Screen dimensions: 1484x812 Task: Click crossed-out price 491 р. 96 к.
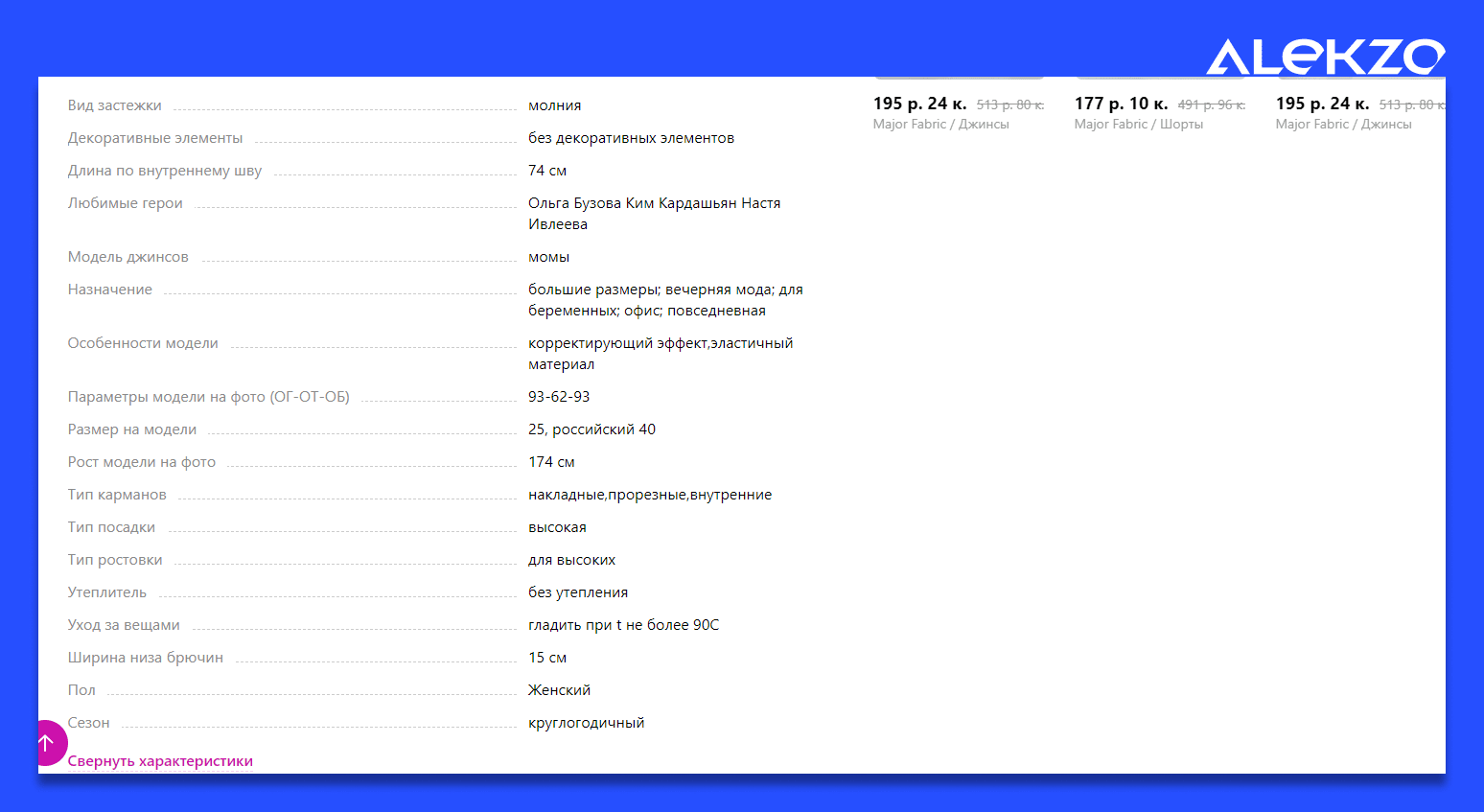click(x=1212, y=104)
